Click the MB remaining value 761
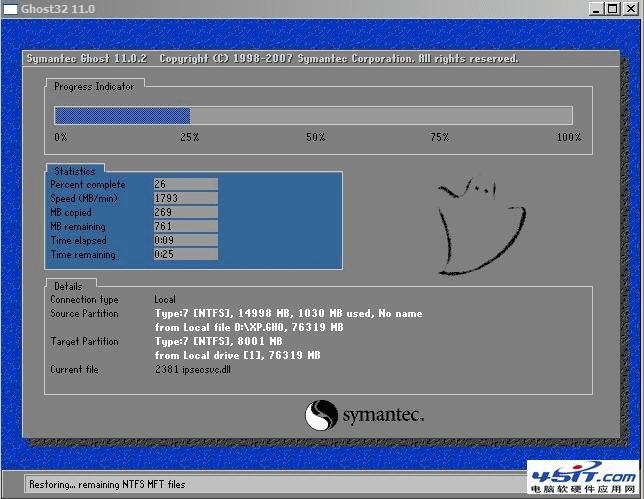 [186, 226]
